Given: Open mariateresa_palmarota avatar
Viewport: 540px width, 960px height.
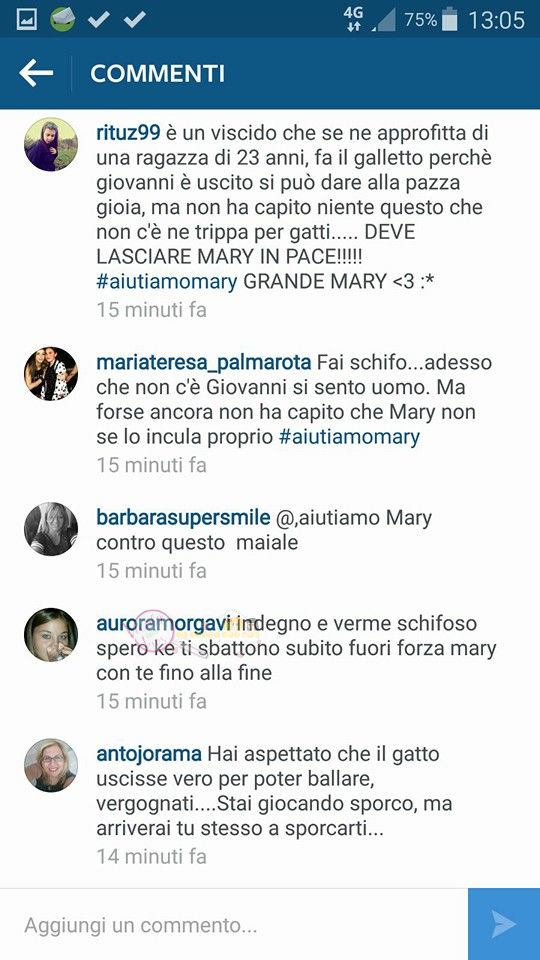Looking at the screenshot, I should (x=51, y=374).
